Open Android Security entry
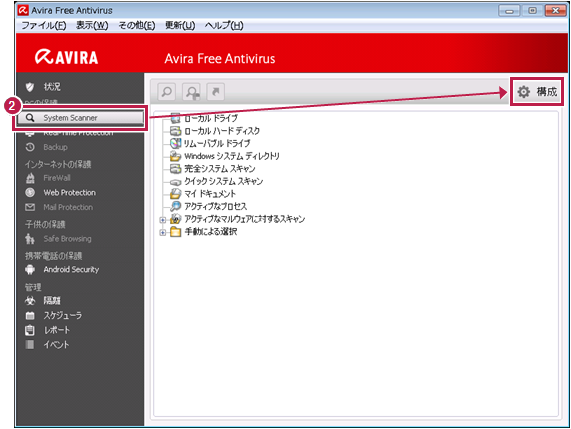571x429 pixels. coord(71,269)
